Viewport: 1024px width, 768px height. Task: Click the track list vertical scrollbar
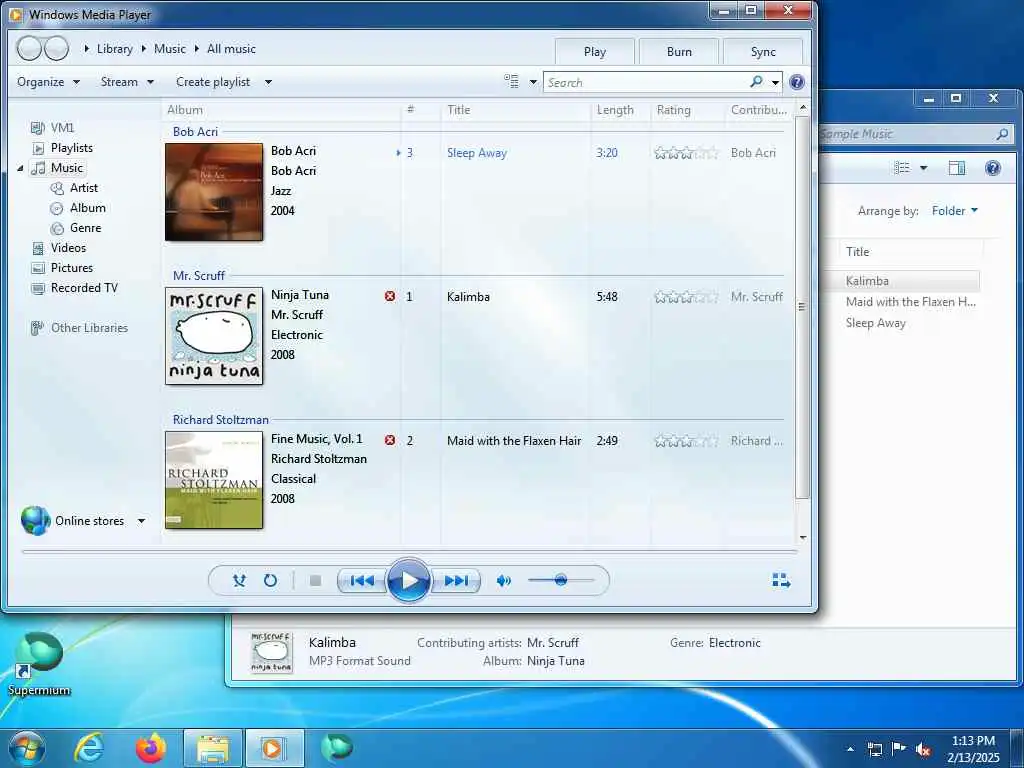click(x=803, y=307)
